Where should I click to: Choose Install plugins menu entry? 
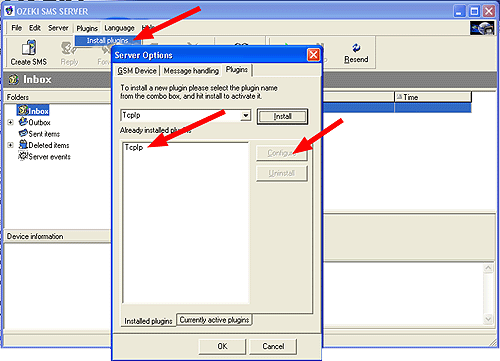click(107, 41)
